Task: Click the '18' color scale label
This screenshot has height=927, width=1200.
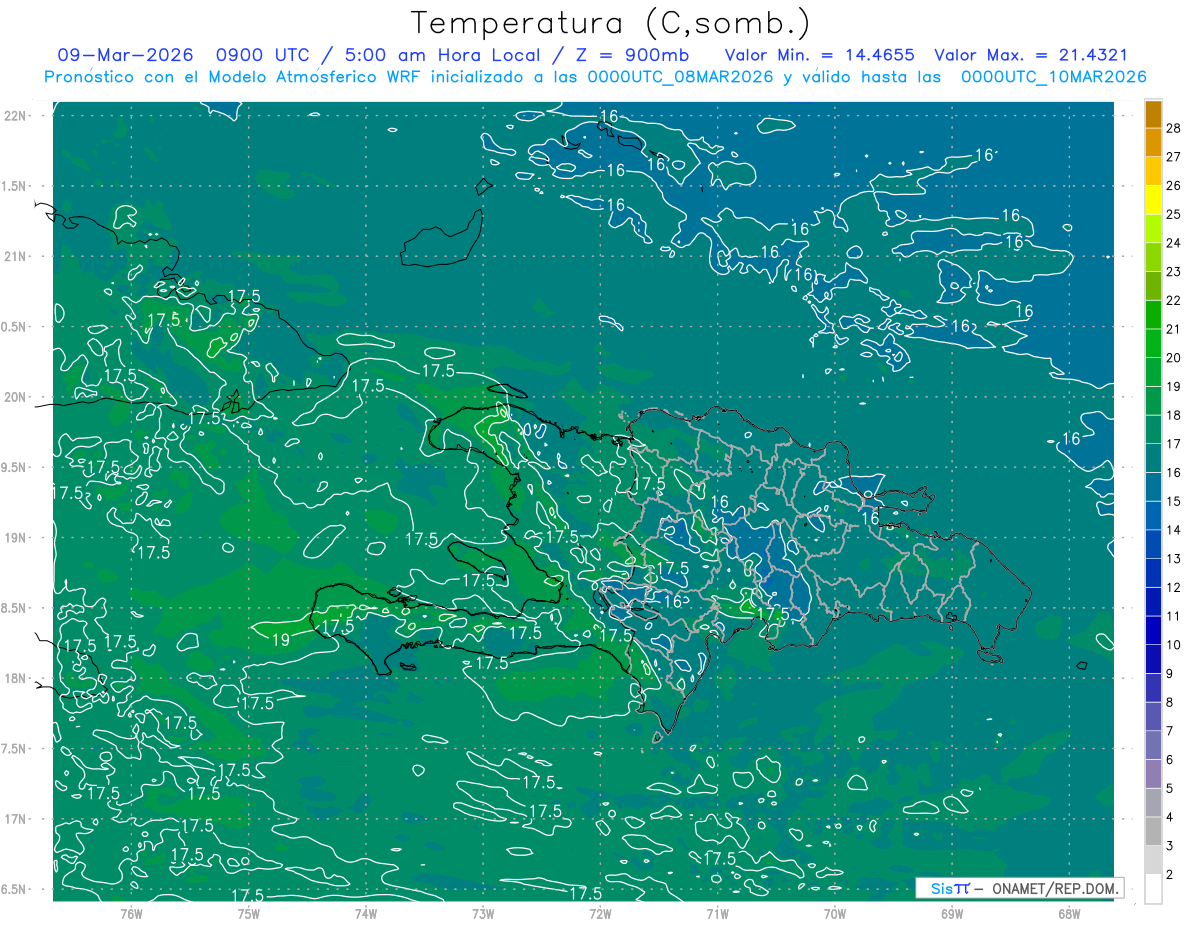Action: 1174,415
